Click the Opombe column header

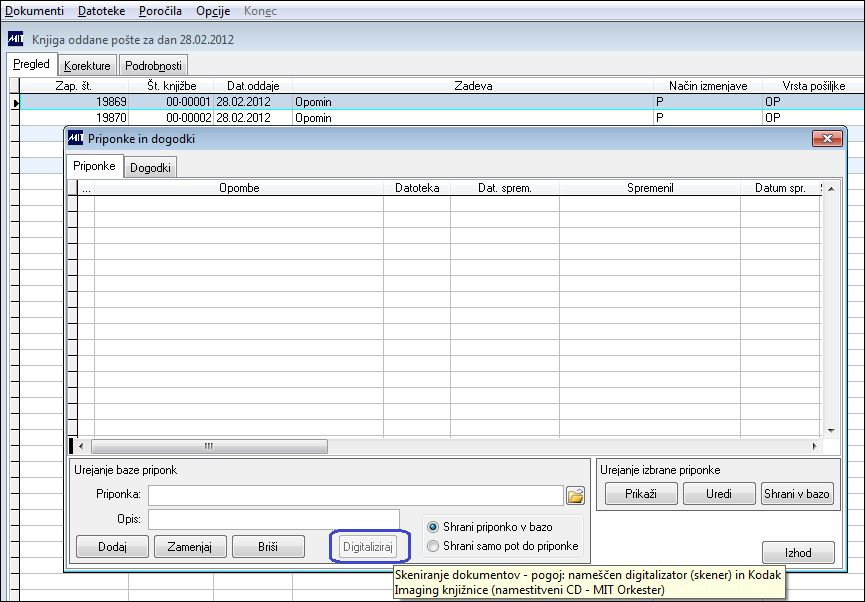(239, 188)
